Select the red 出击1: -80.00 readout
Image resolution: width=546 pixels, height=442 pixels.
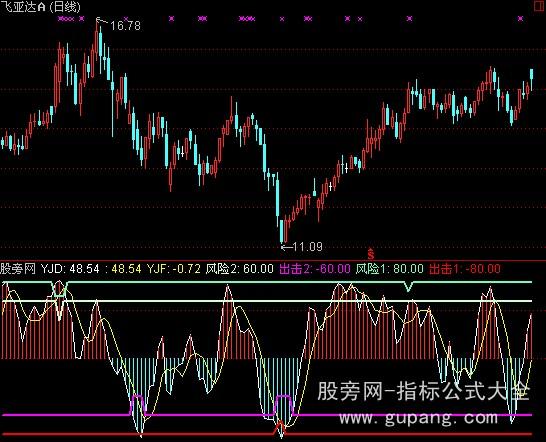465,269
